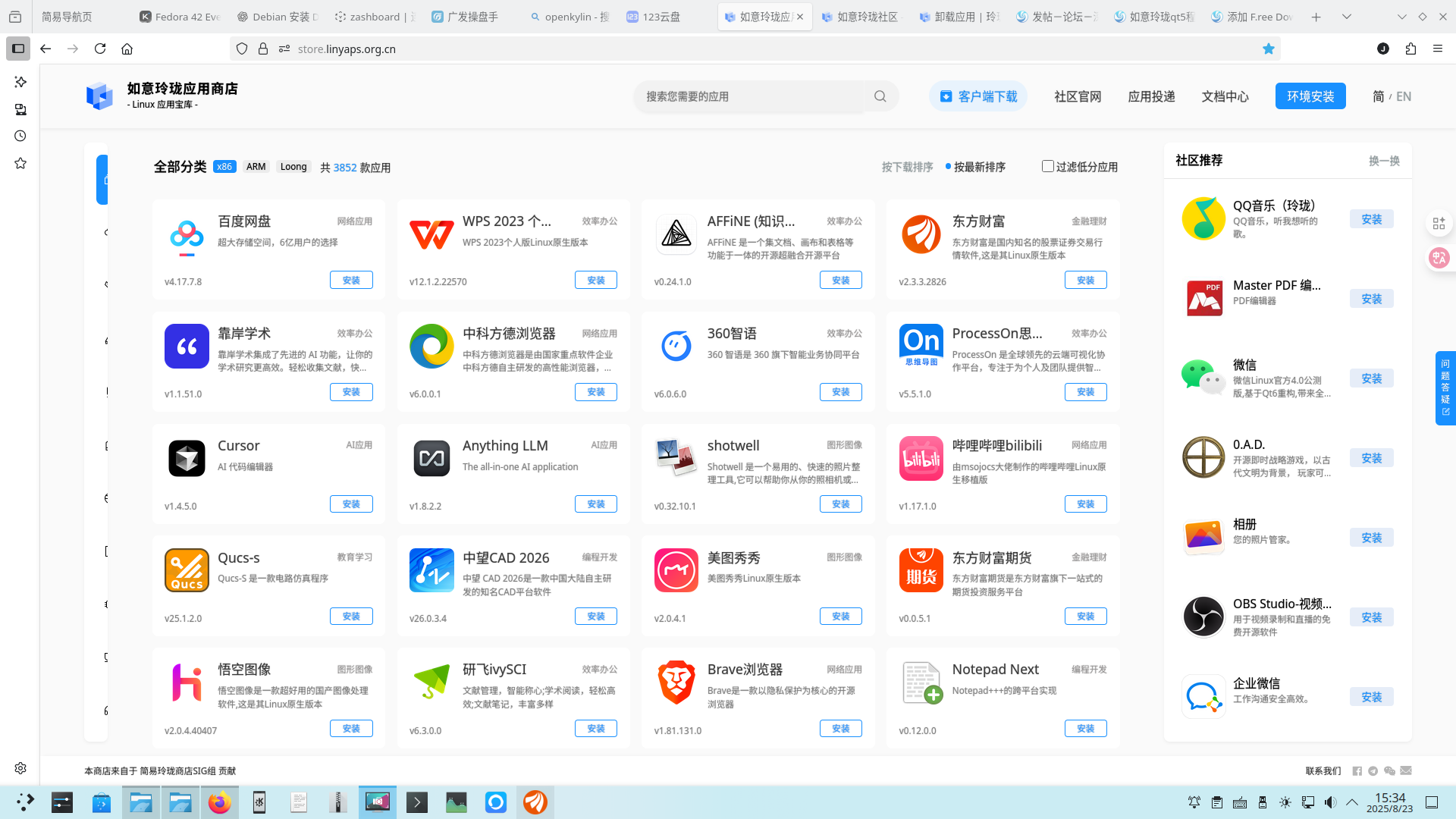Screen dimensions: 1456x819
Task: Select the 按下载排序 sort option
Action: [x=907, y=167]
